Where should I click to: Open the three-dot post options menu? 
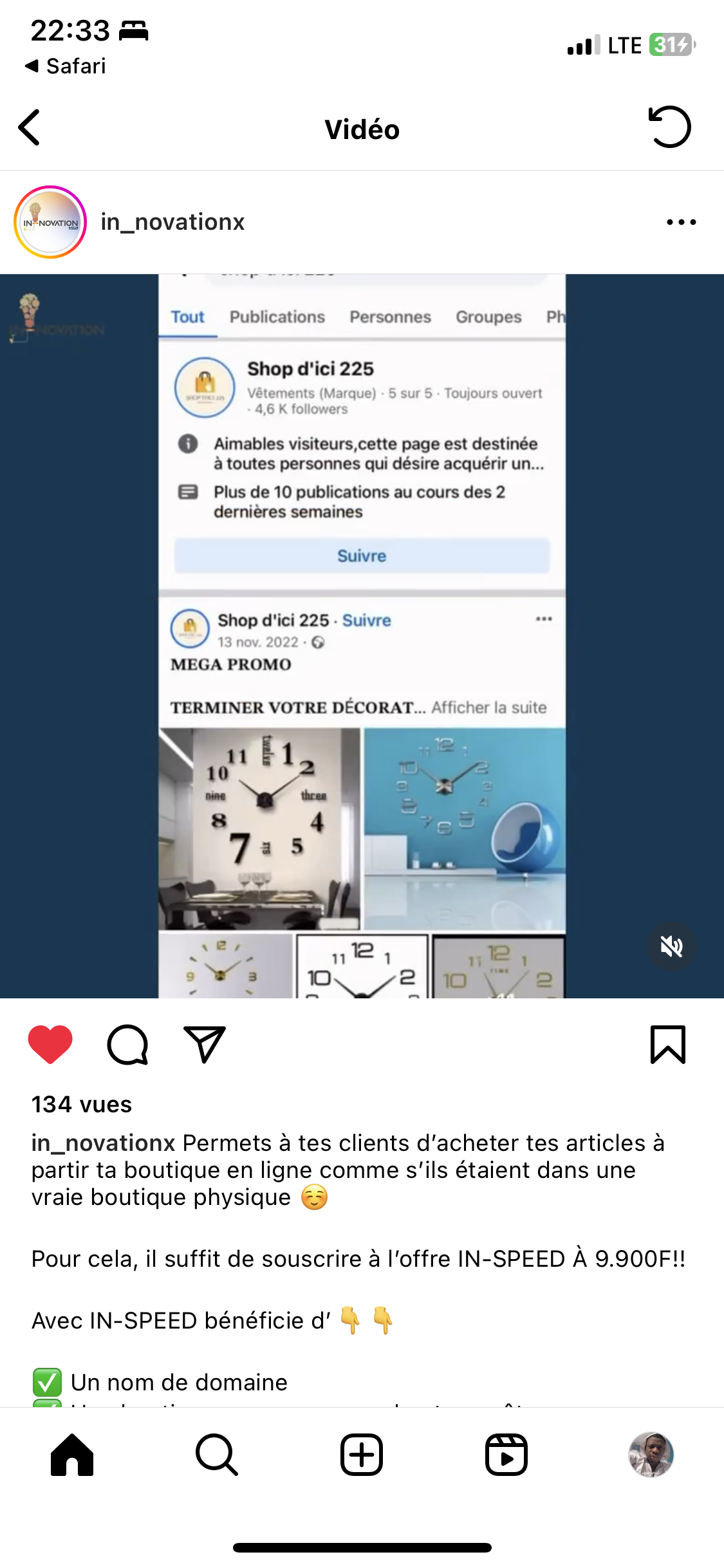click(682, 222)
